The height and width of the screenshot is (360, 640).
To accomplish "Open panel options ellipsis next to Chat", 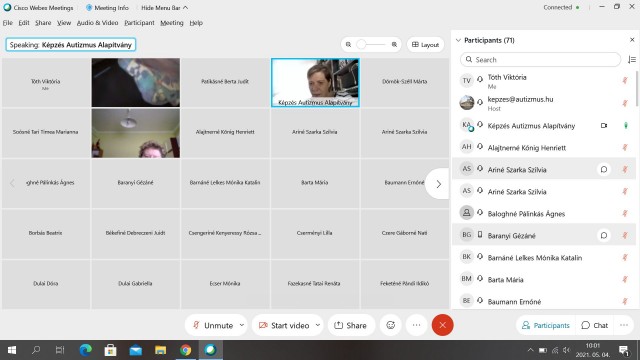I will [x=624, y=325].
